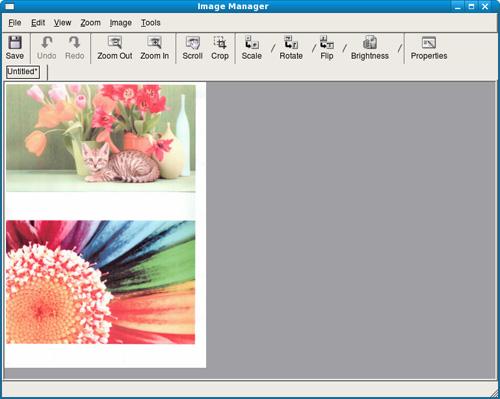This screenshot has width=500, height=399.
Task: Open the Image menu
Action: [x=121, y=23]
